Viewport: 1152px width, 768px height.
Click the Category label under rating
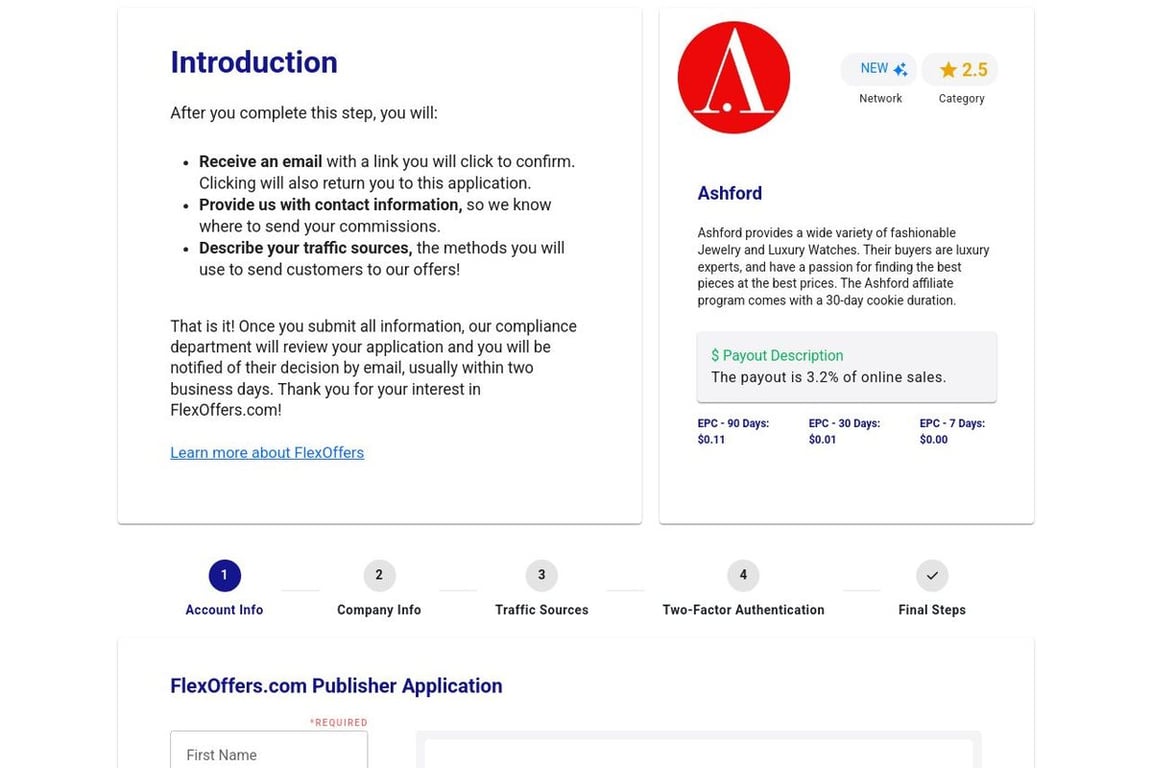coord(961,98)
